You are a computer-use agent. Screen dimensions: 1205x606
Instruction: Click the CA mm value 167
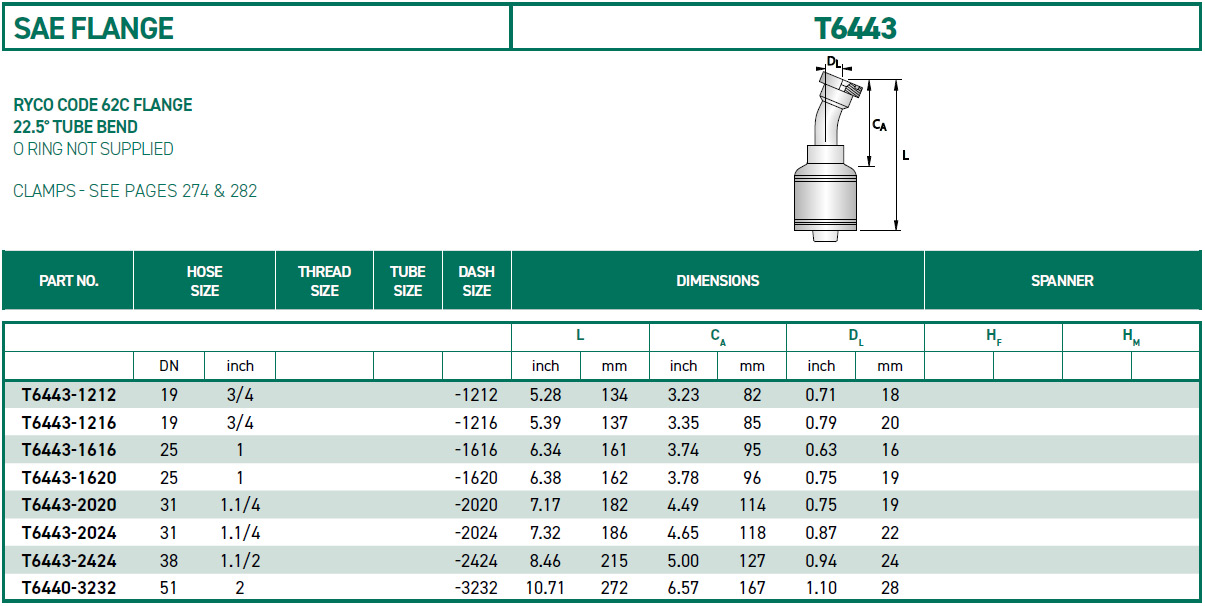click(752, 587)
